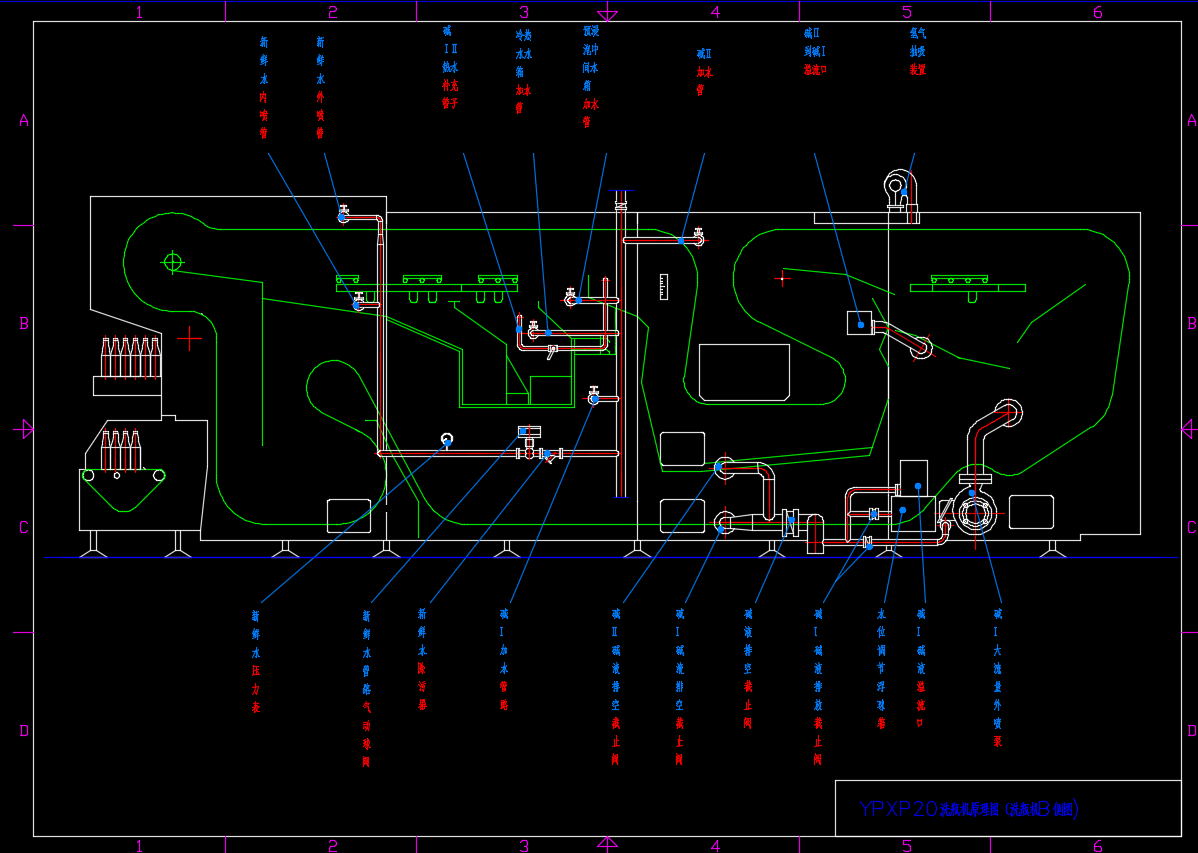
Task: Click row marker A on the left border
Action: click(24, 121)
